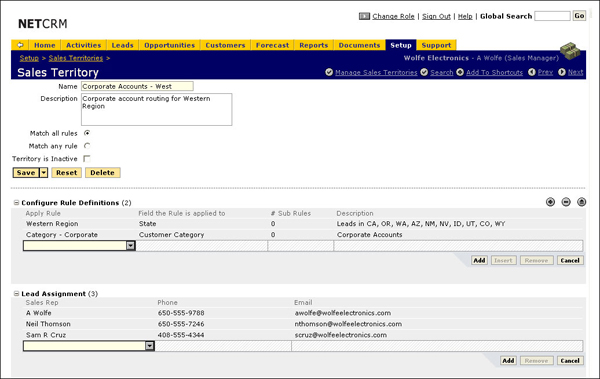Click the back arrow icon before Home tab
This screenshot has height=379, width=600.
tap(20, 45)
